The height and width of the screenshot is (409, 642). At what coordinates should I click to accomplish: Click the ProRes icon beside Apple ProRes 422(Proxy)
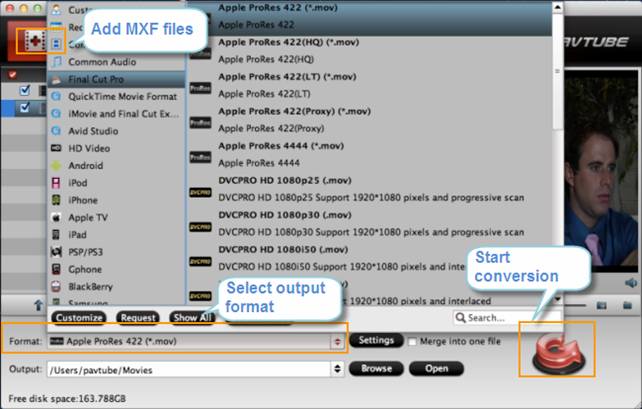[200, 122]
